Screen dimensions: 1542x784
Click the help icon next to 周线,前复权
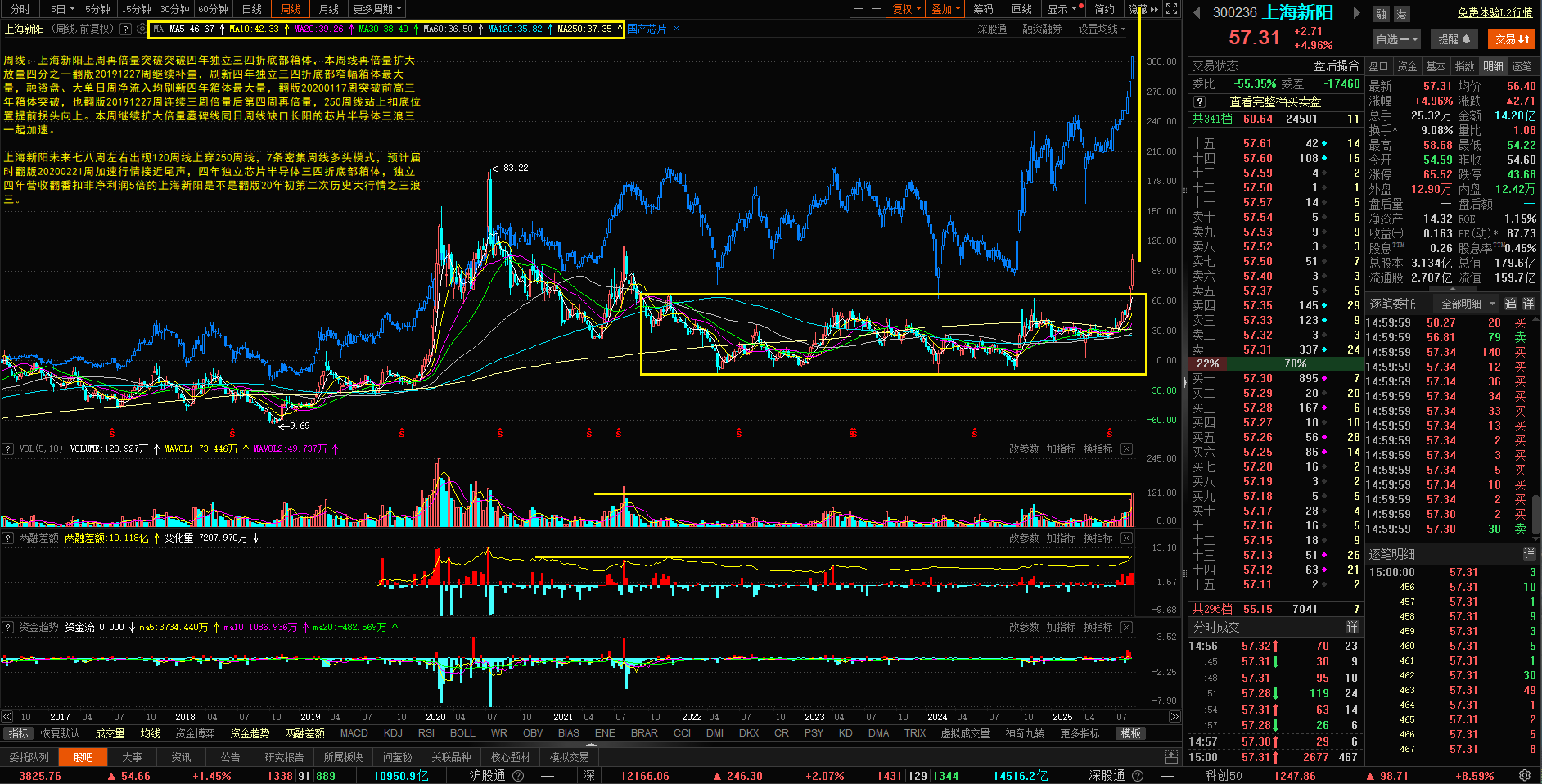[125, 29]
